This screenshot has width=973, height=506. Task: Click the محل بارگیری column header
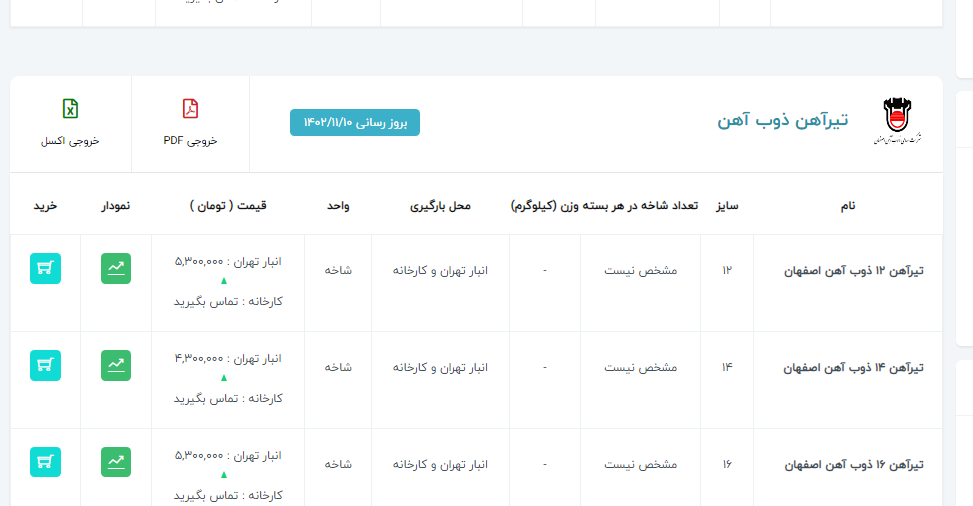(x=440, y=206)
